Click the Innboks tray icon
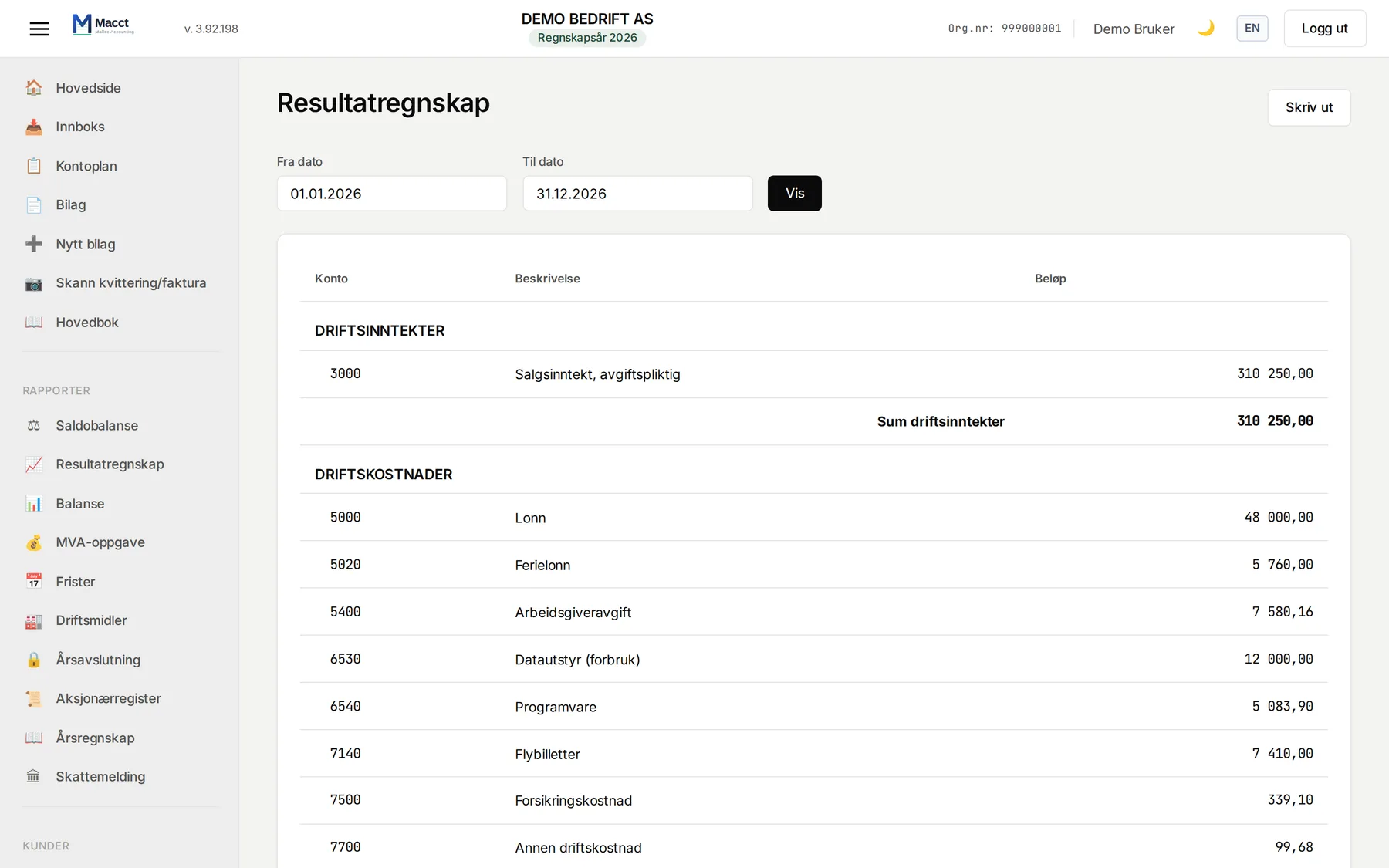1389x868 pixels. (x=34, y=127)
